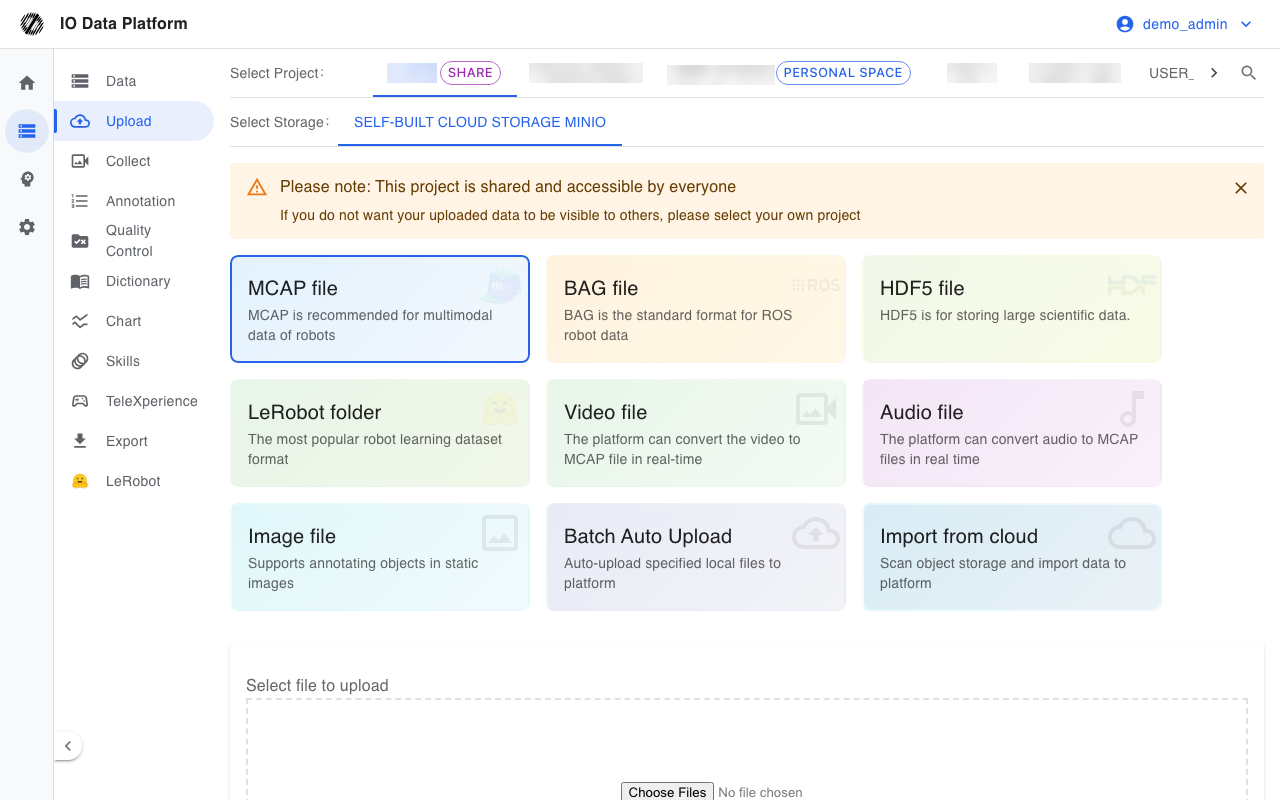Open the project search magnifier icon
Image resolution: width=1280 pixels, height=800 pixels.
pyautogui.click(x=1248, y=73)
